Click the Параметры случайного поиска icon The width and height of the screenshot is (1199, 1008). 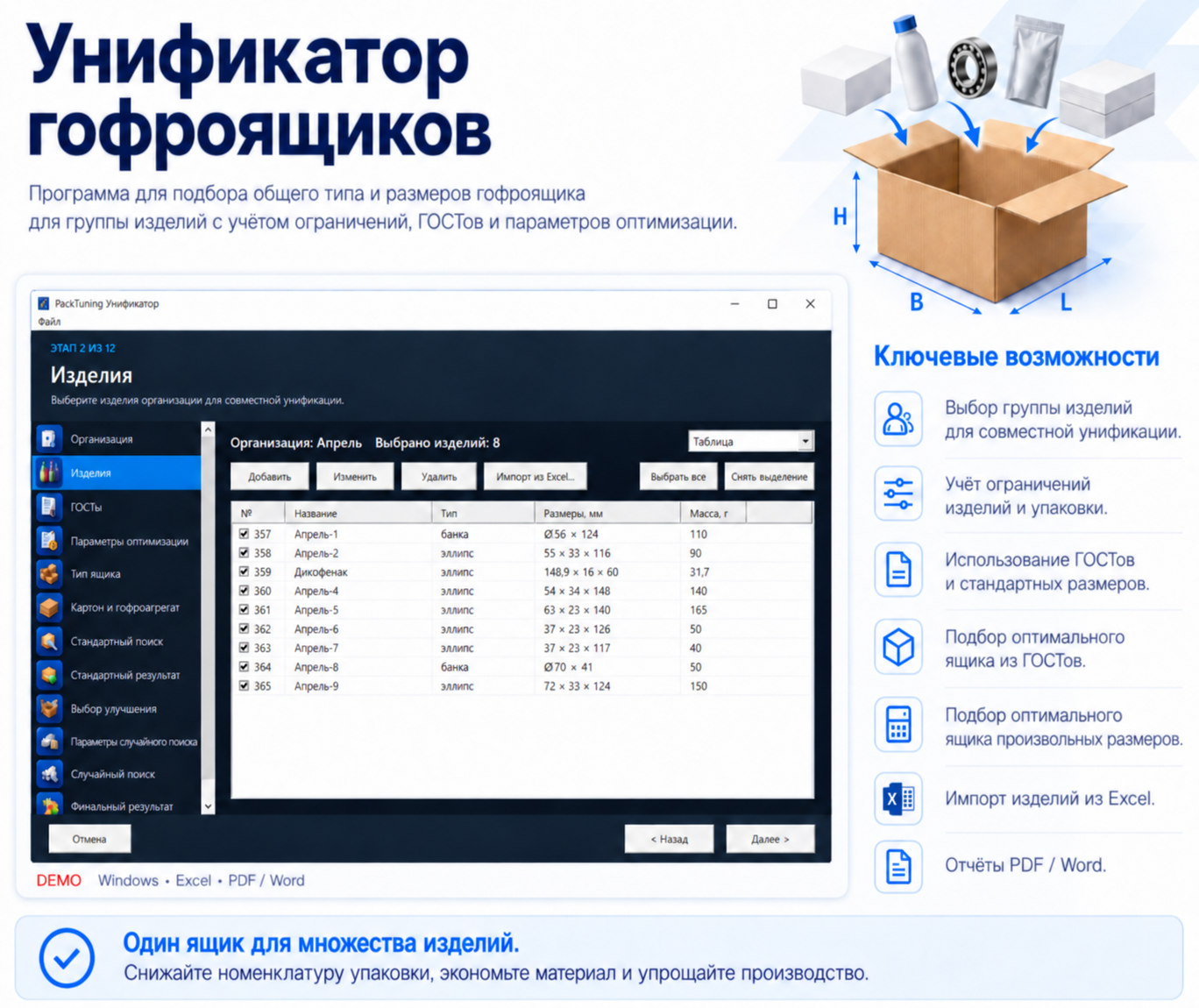tap(49, 742)
